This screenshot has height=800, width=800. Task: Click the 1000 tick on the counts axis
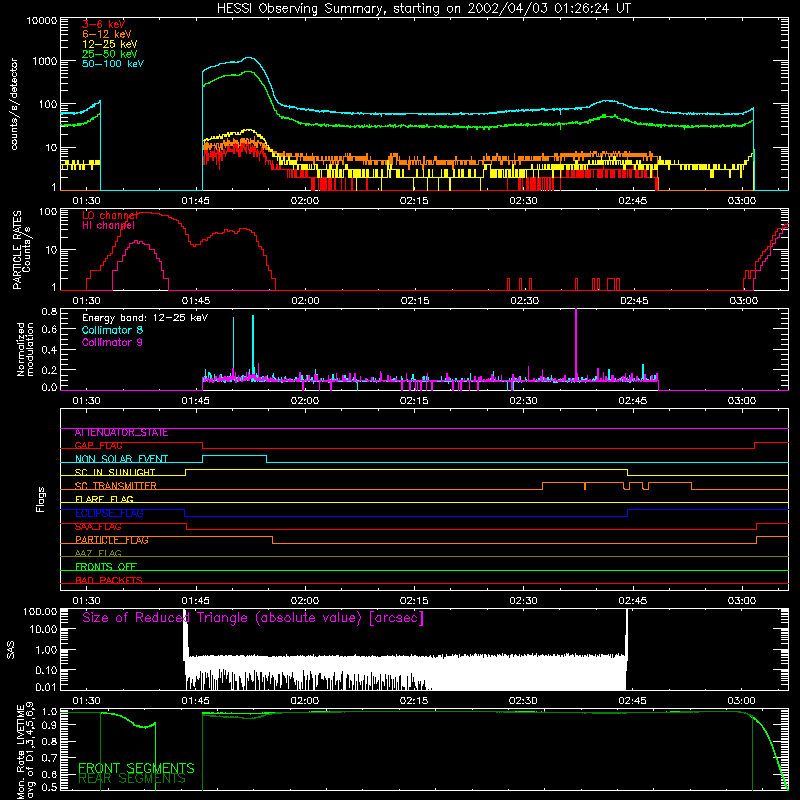click(x=45, y=62)
